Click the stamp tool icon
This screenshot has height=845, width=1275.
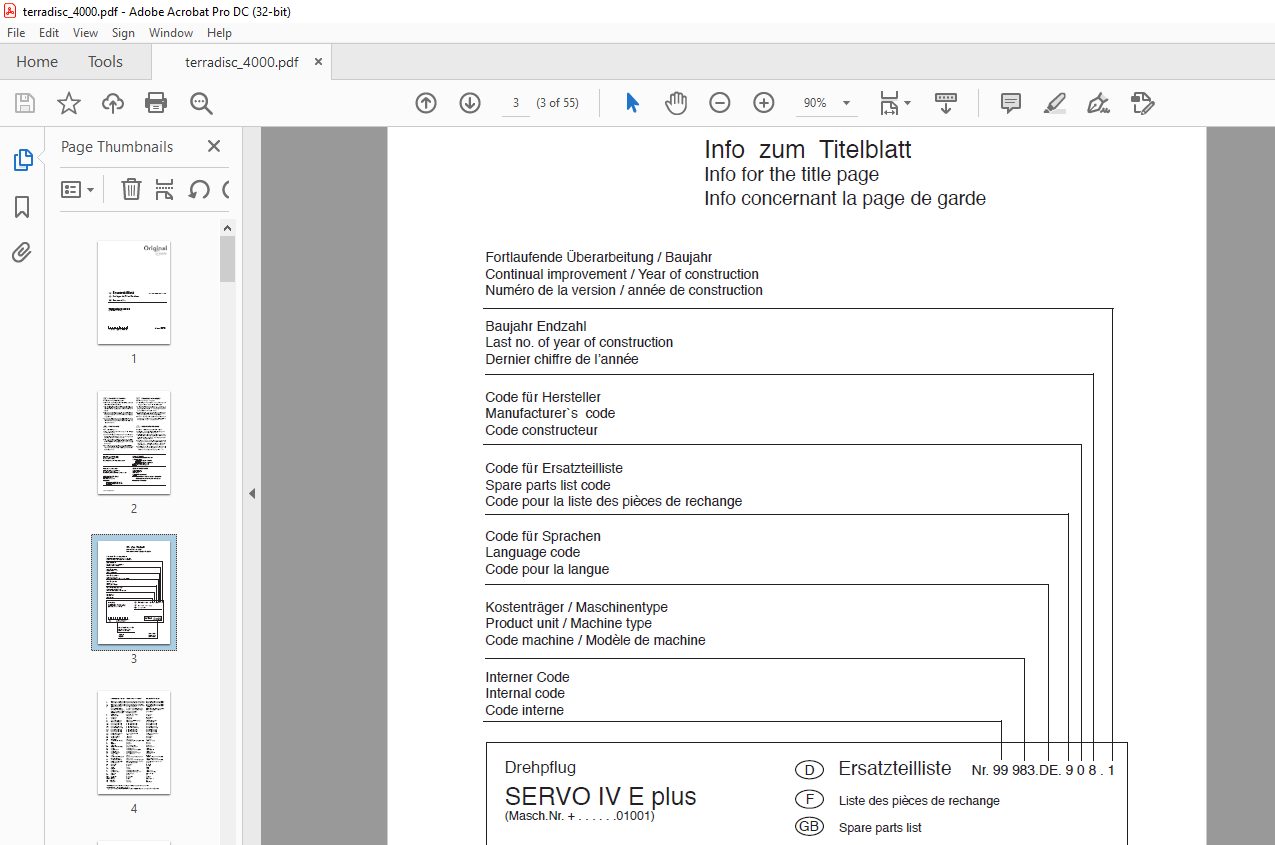(1143, 103)
